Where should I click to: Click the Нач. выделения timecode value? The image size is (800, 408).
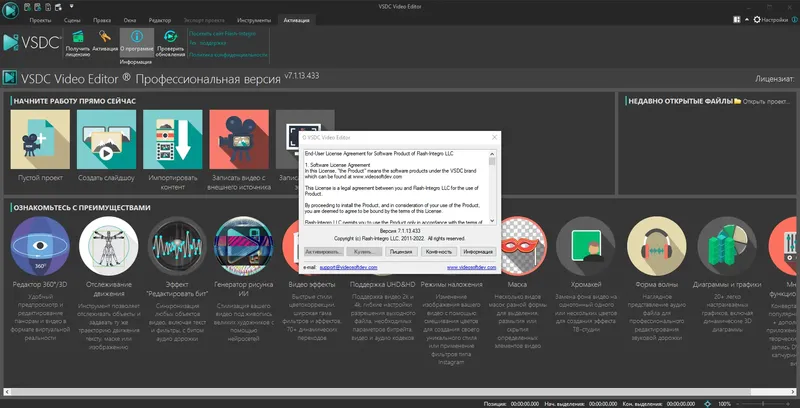pos(603,404)
